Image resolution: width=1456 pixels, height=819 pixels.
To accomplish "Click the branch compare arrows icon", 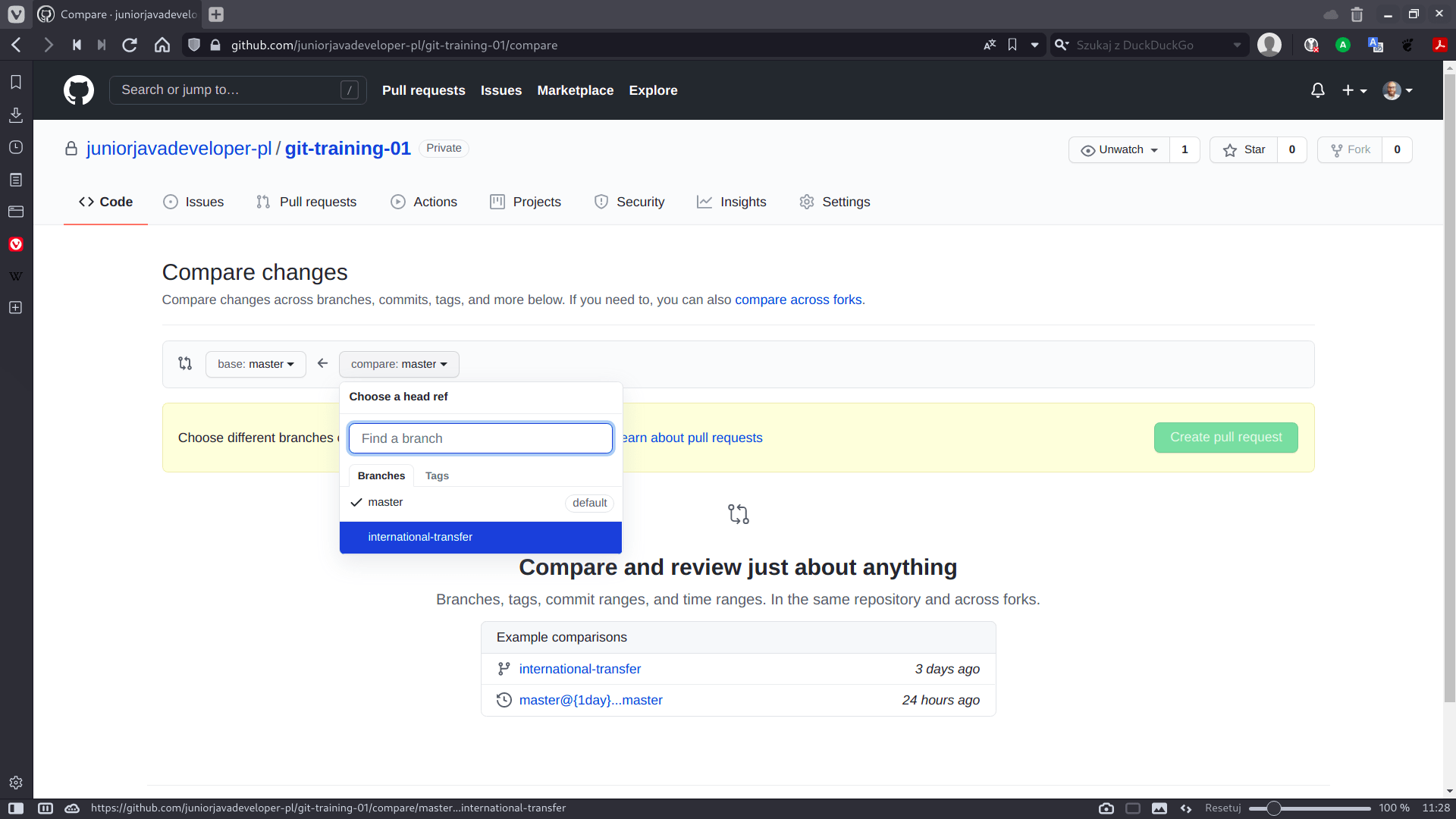I will [185, 363].
